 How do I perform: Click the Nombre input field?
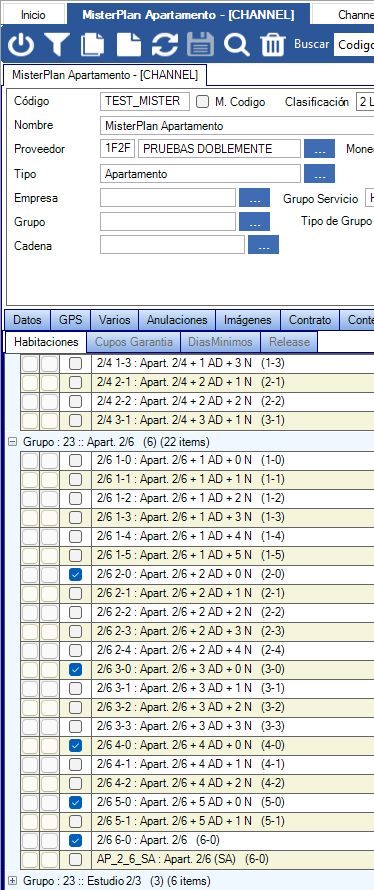tap(237, 125)
